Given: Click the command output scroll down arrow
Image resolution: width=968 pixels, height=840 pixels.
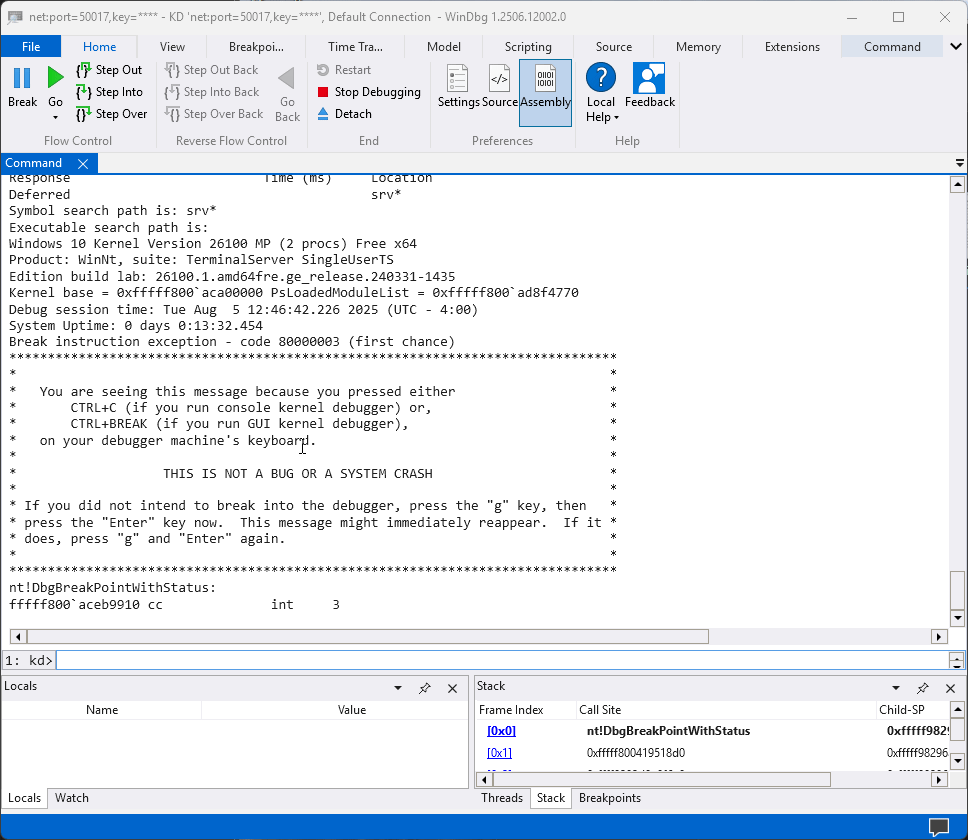Looking at the screenshot, I should 958,618.
